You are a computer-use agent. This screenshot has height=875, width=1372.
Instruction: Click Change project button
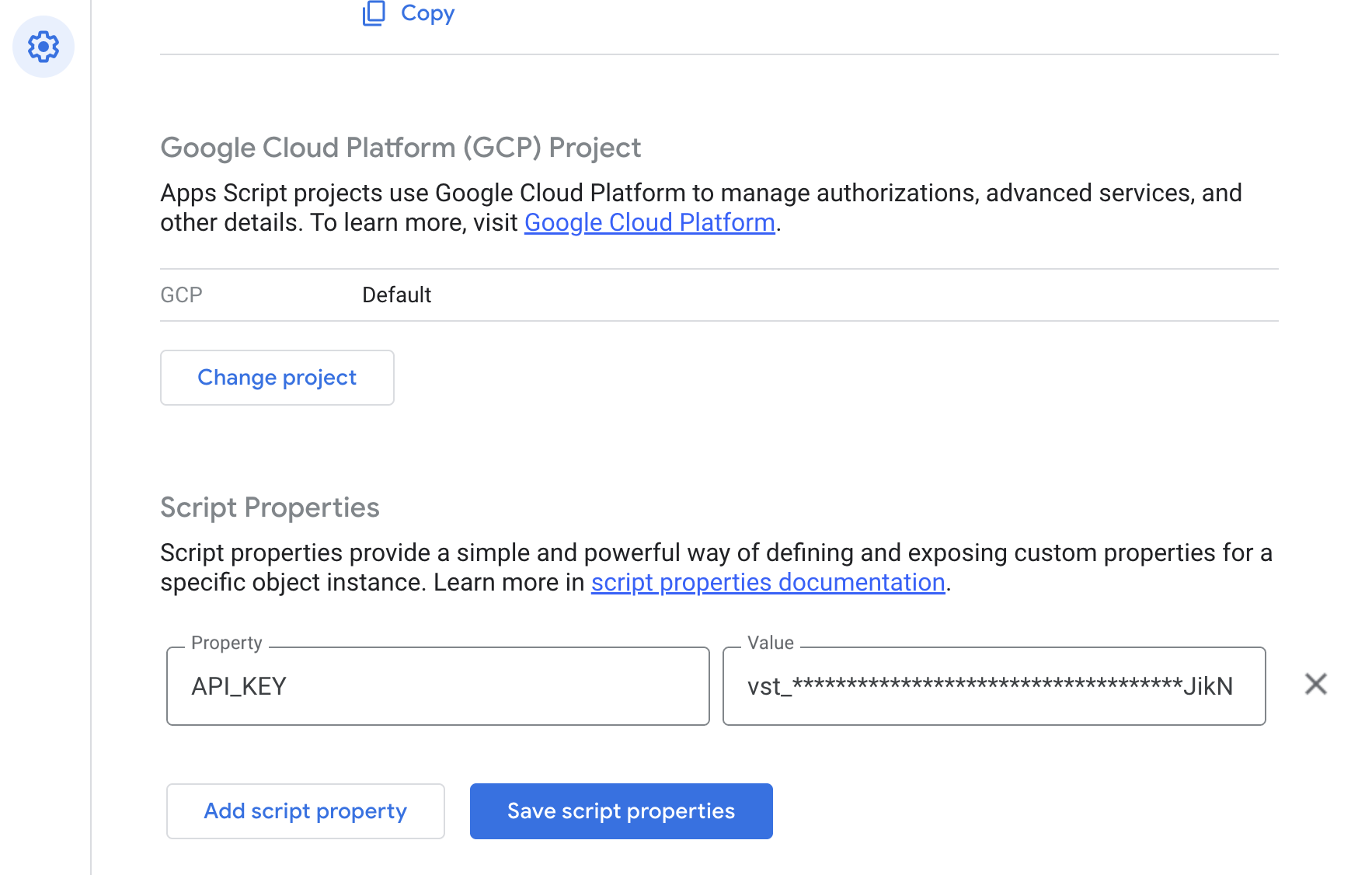(277, 378)
